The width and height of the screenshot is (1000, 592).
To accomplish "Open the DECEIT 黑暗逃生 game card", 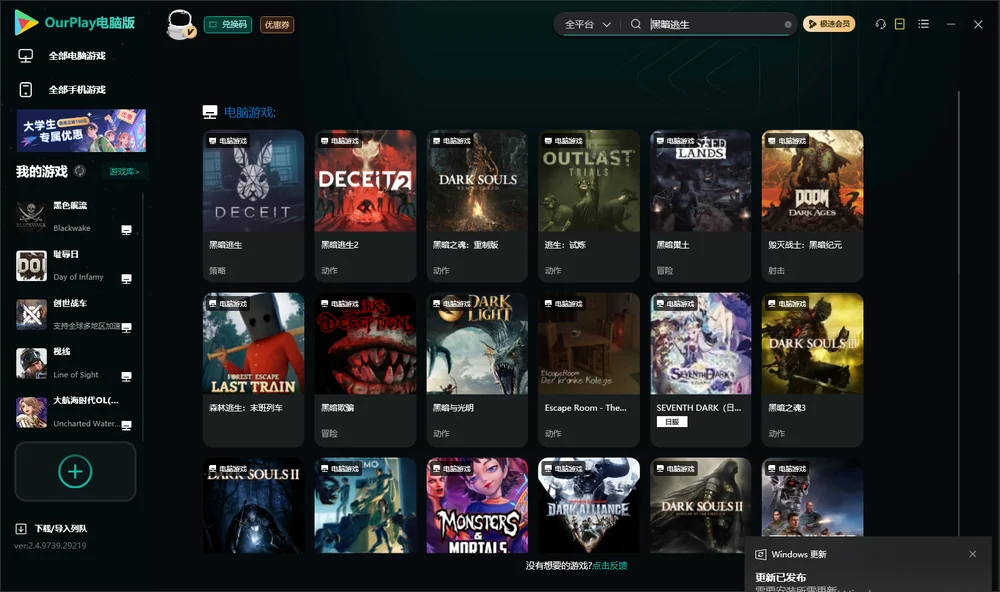I will [x=253, y=205].
